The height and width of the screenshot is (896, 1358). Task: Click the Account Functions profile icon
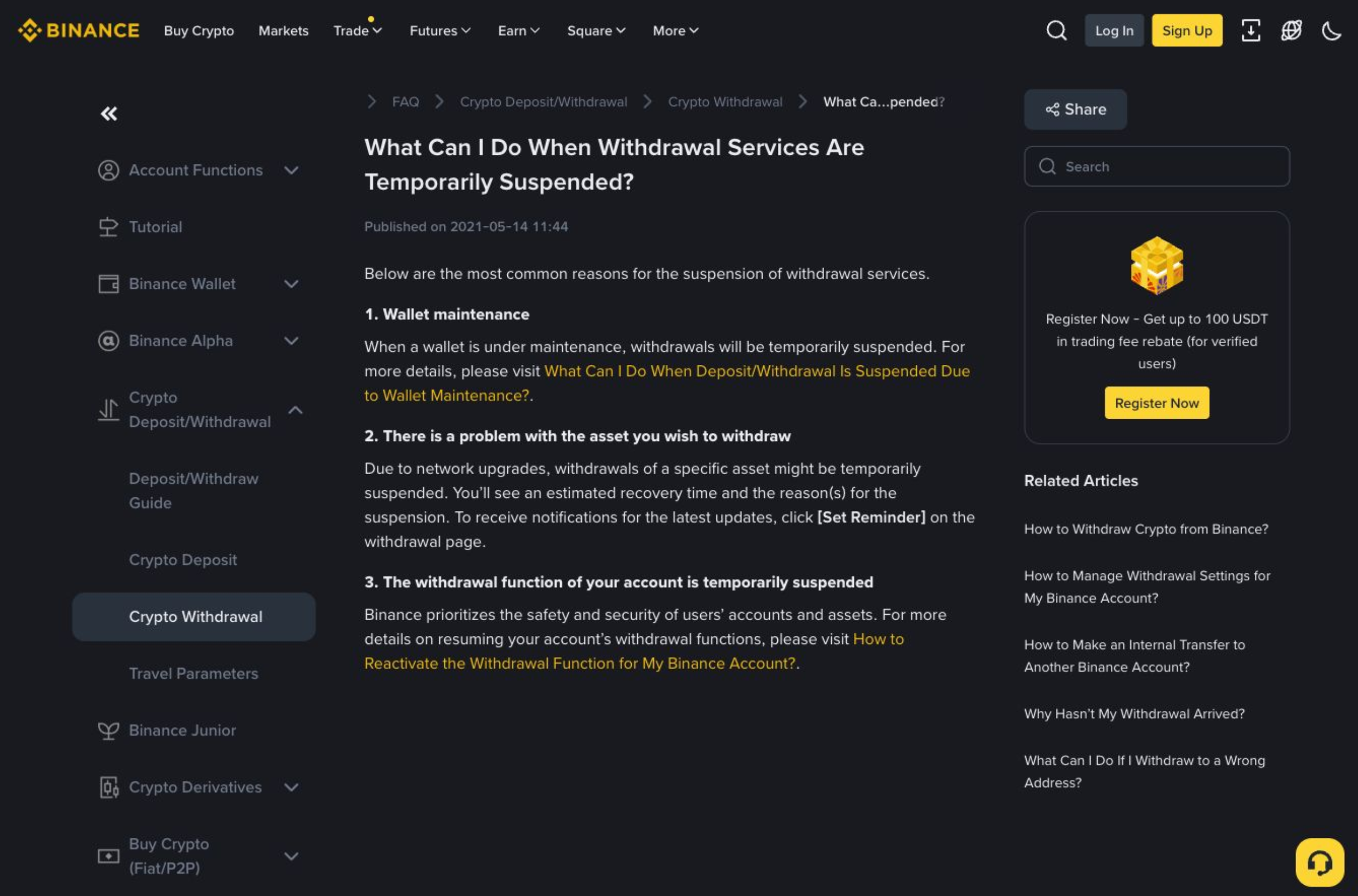(x=108, y=171)
